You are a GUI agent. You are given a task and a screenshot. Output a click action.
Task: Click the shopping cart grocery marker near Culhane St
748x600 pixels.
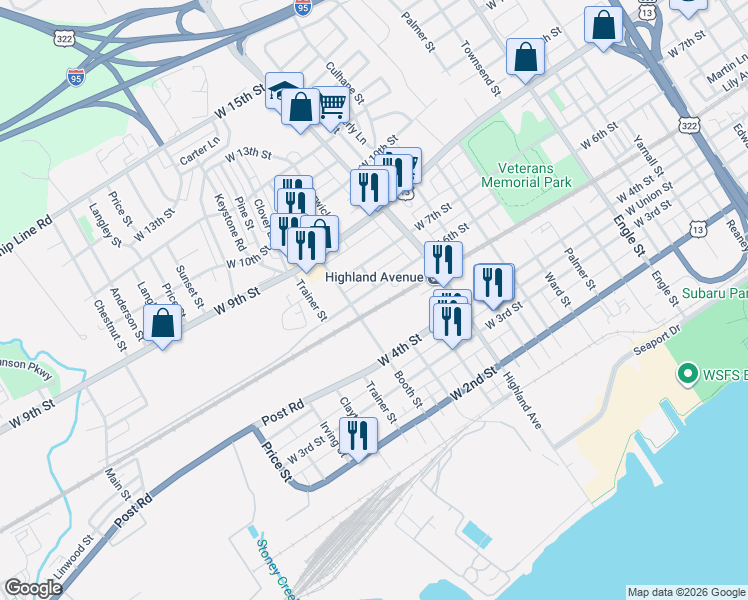coord(334,105)
